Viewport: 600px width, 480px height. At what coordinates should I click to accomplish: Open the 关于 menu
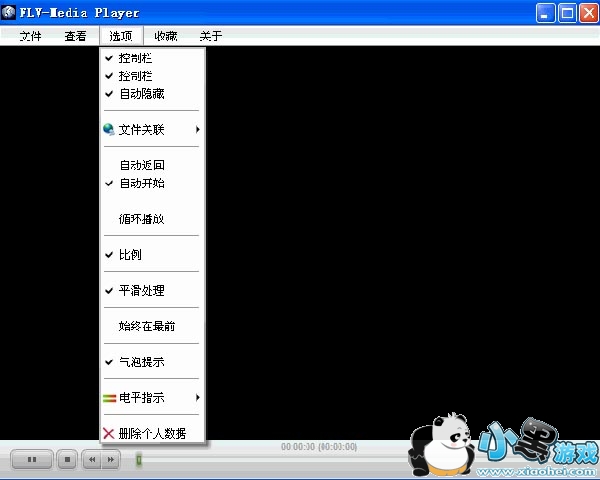pos(211,36)
